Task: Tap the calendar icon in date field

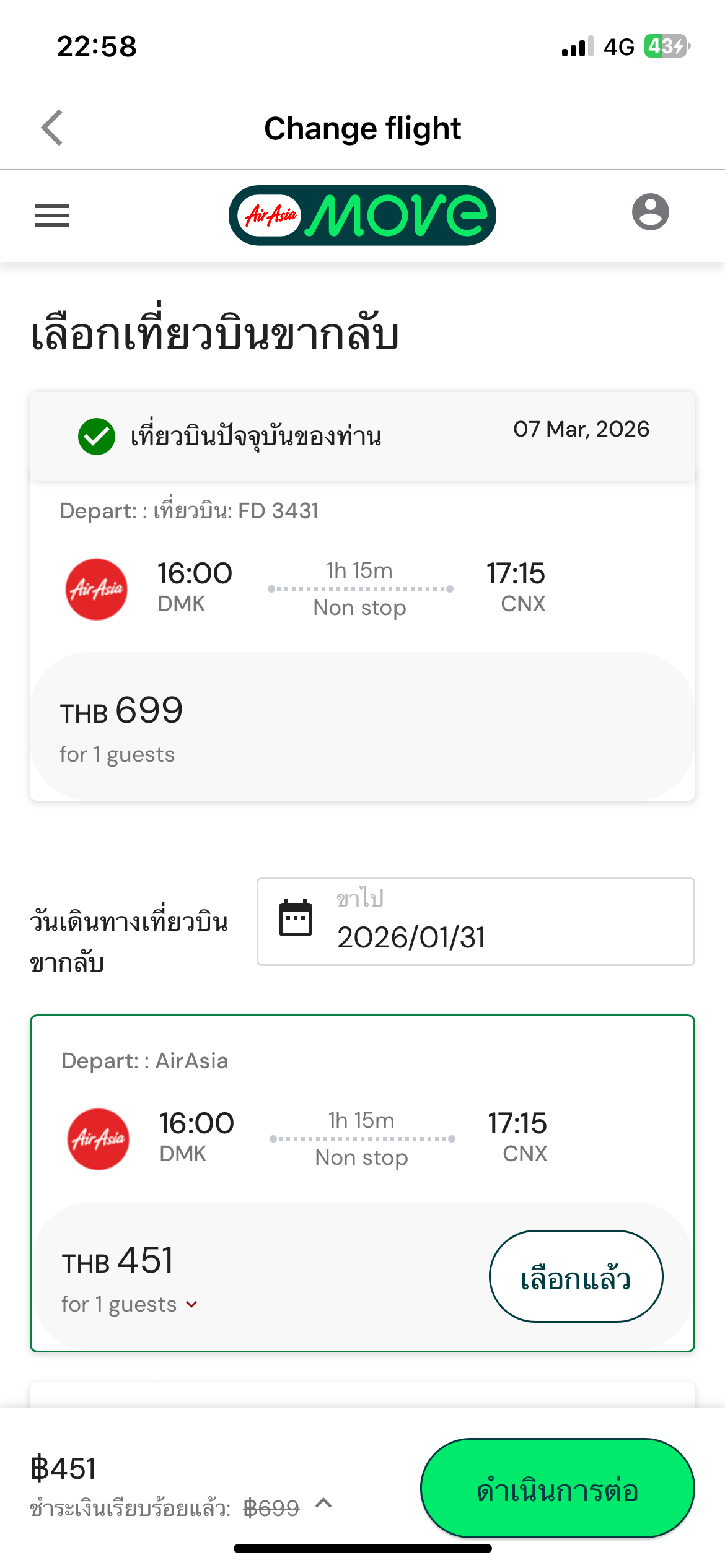Action: (296, 918)
